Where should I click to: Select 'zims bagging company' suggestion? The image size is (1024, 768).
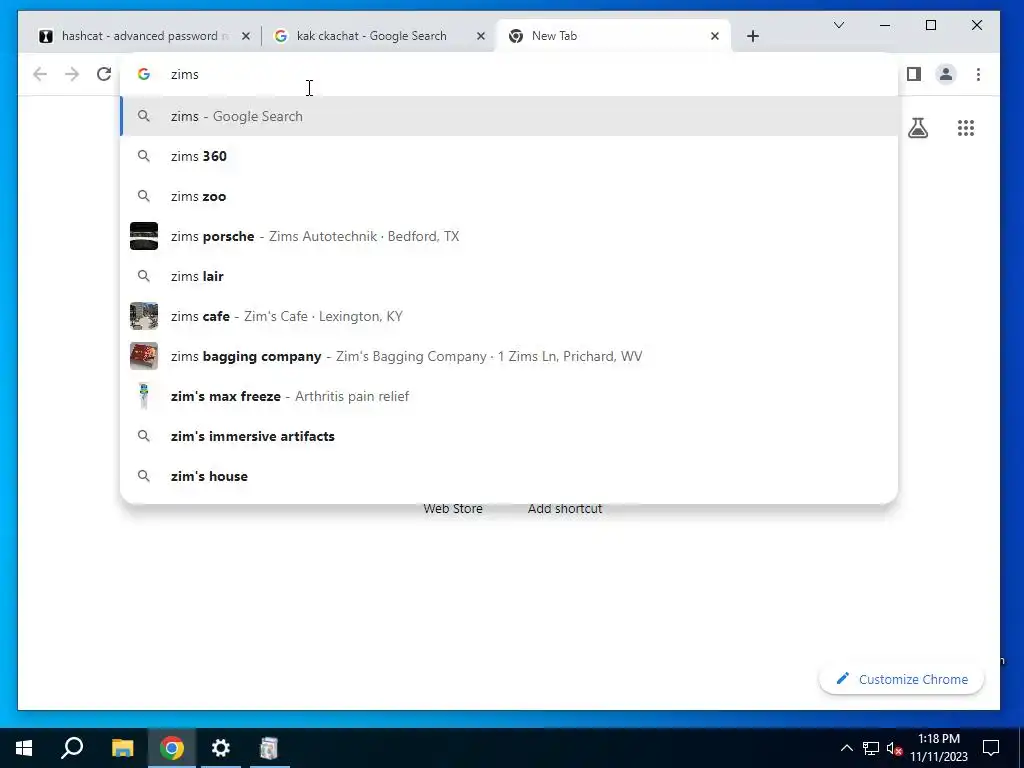point(509,356)
